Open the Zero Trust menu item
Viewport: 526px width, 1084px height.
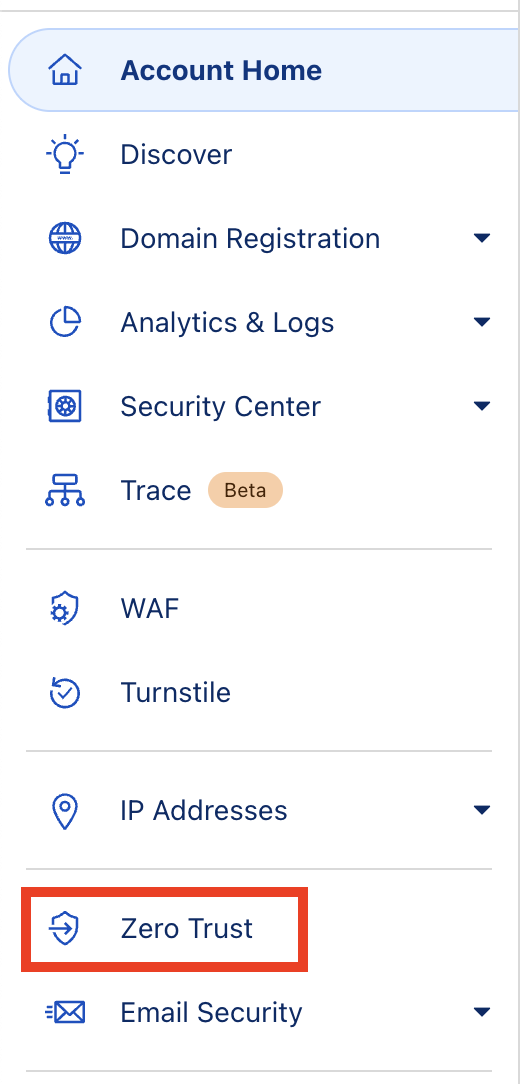165,929
